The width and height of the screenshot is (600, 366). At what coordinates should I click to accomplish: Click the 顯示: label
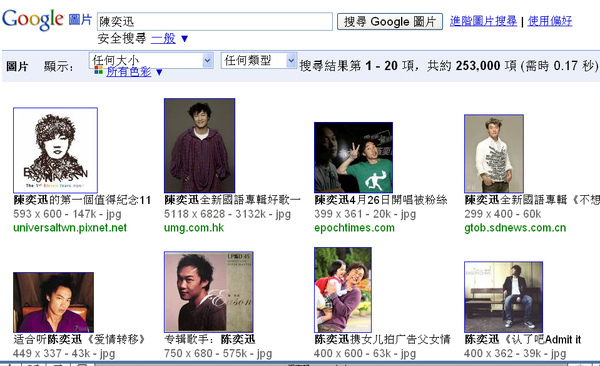pos(59,66)
